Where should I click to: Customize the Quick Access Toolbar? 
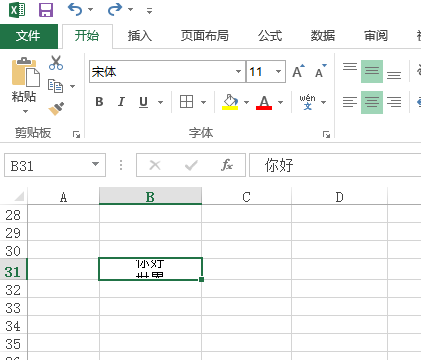149,11
